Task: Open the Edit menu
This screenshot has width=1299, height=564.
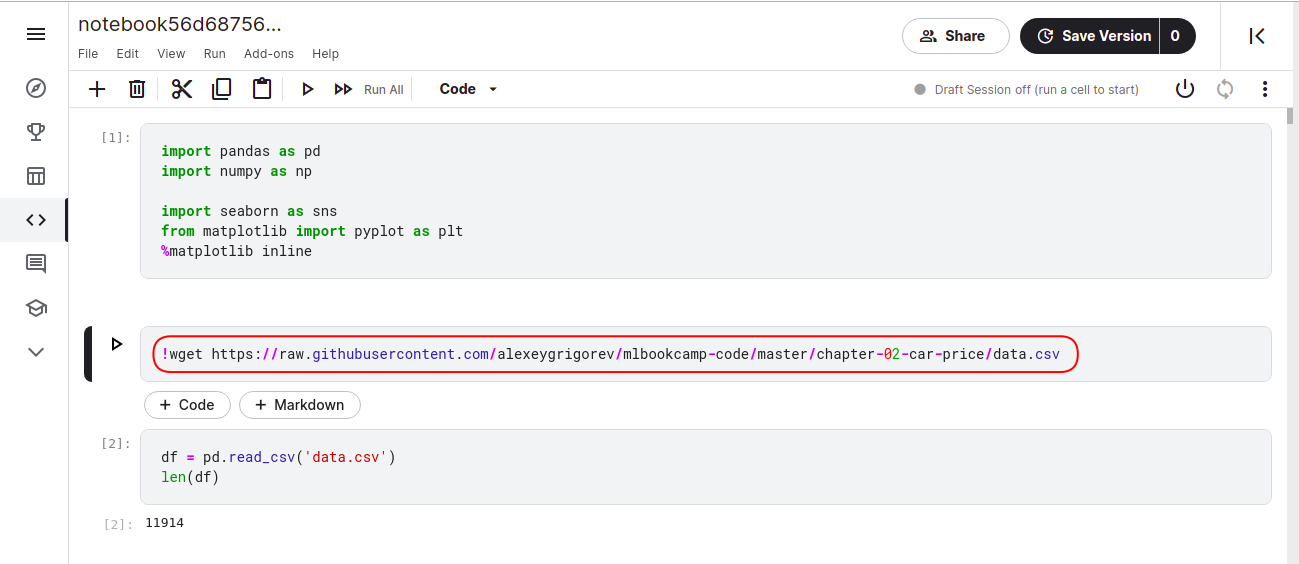Action: 127,54
